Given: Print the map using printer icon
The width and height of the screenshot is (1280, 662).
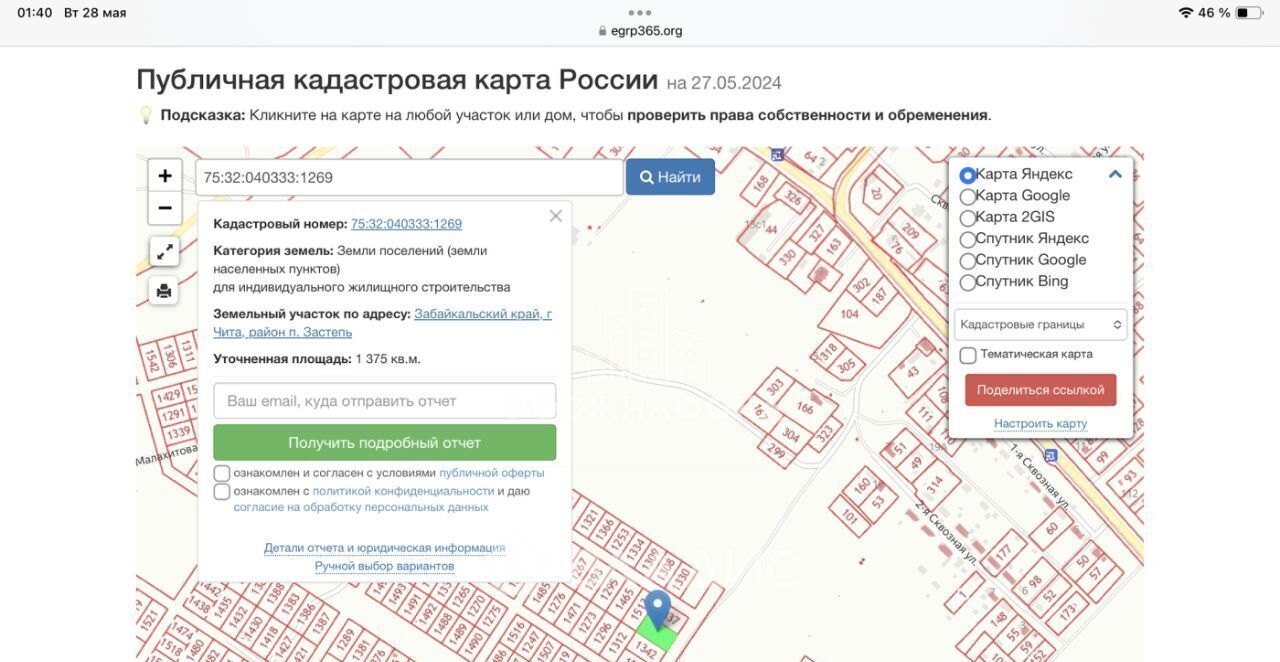Looking at the screenshot, I should pyautogui.click(x=164, y=291).
